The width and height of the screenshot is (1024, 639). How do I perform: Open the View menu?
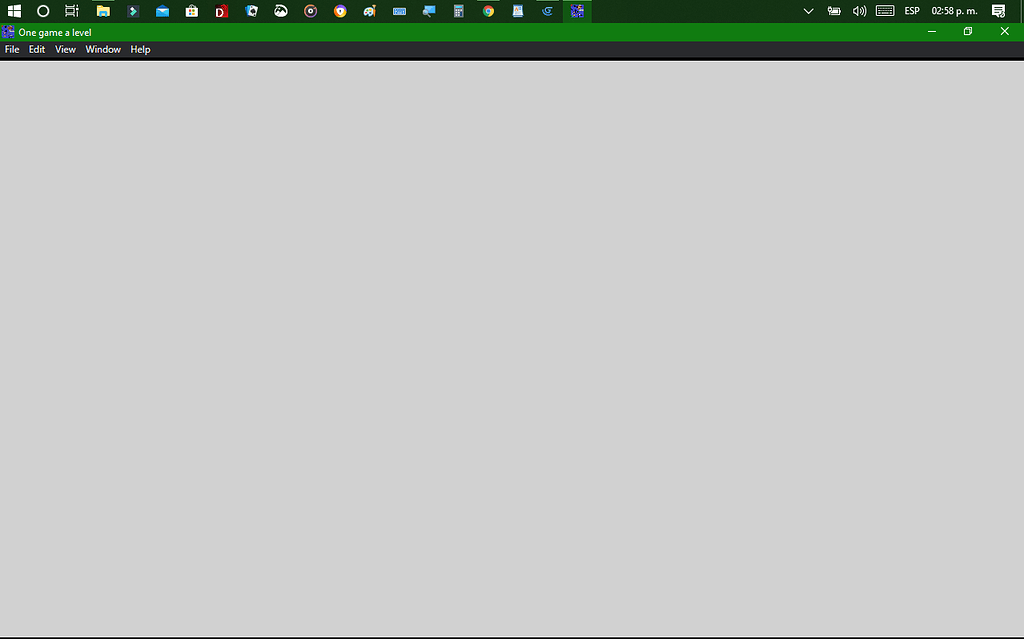click(x=65, y=48)
